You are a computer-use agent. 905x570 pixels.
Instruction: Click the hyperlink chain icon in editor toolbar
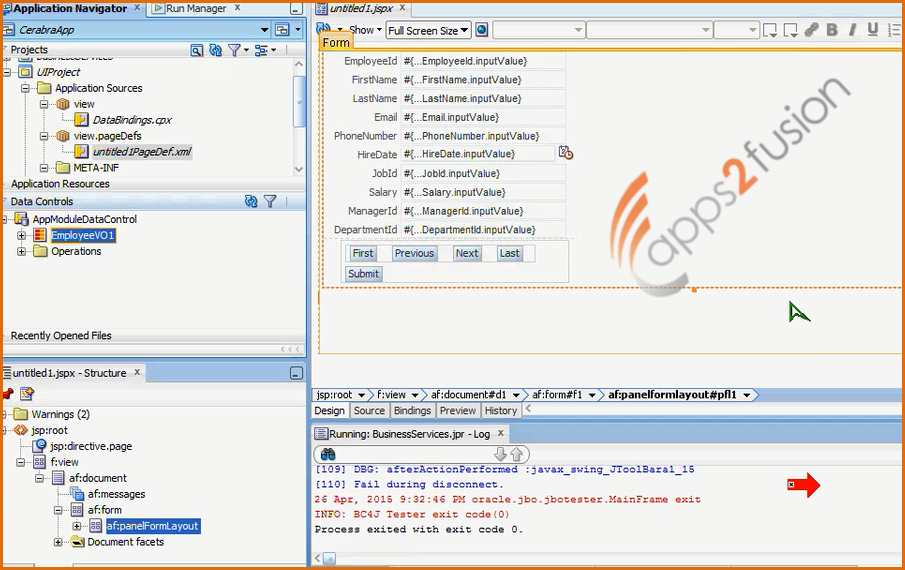point(811,30)
